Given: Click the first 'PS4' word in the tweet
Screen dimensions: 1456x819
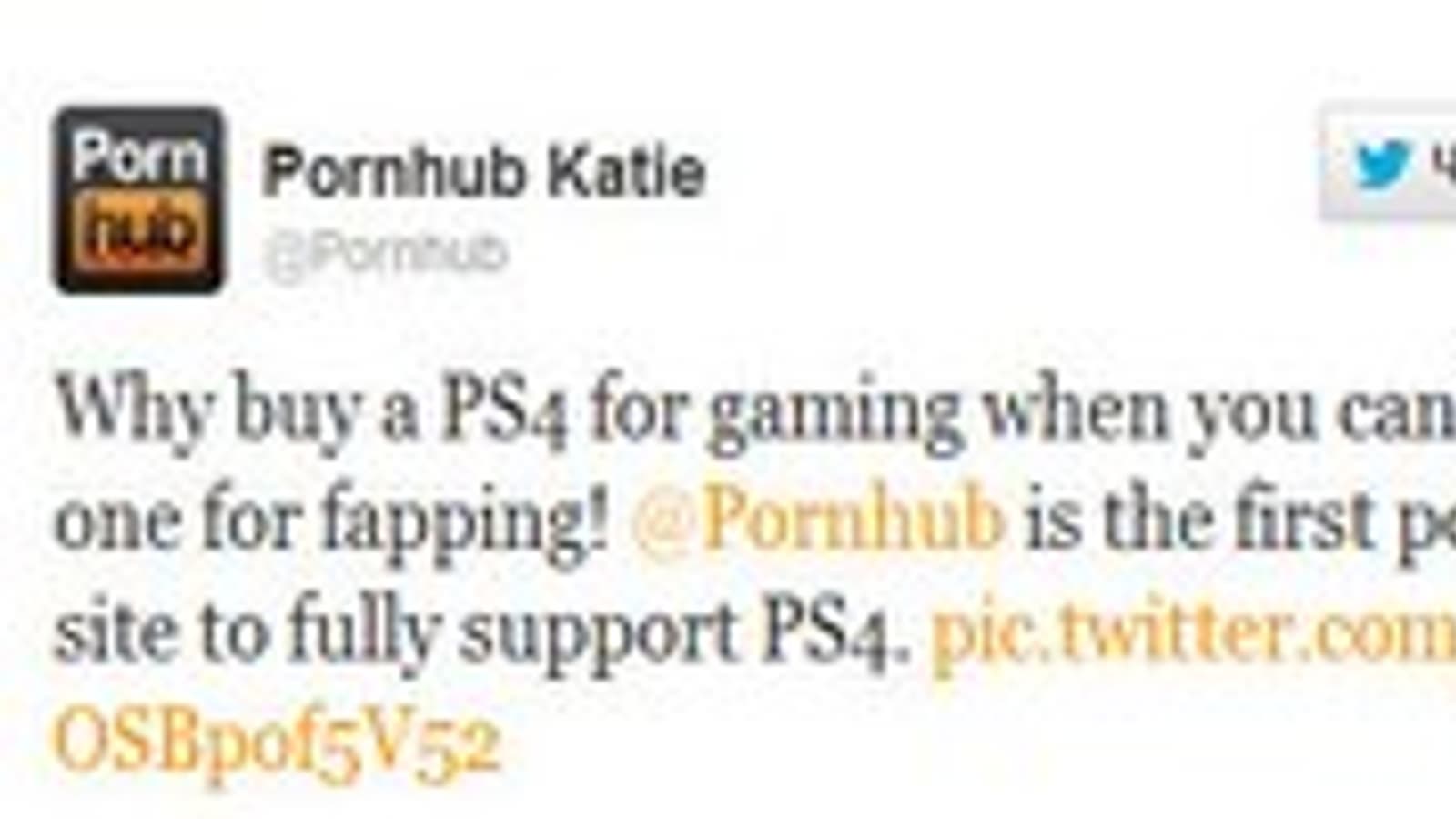Looking at the screenshot, I should pyautogui.click(x=505, y=411).
